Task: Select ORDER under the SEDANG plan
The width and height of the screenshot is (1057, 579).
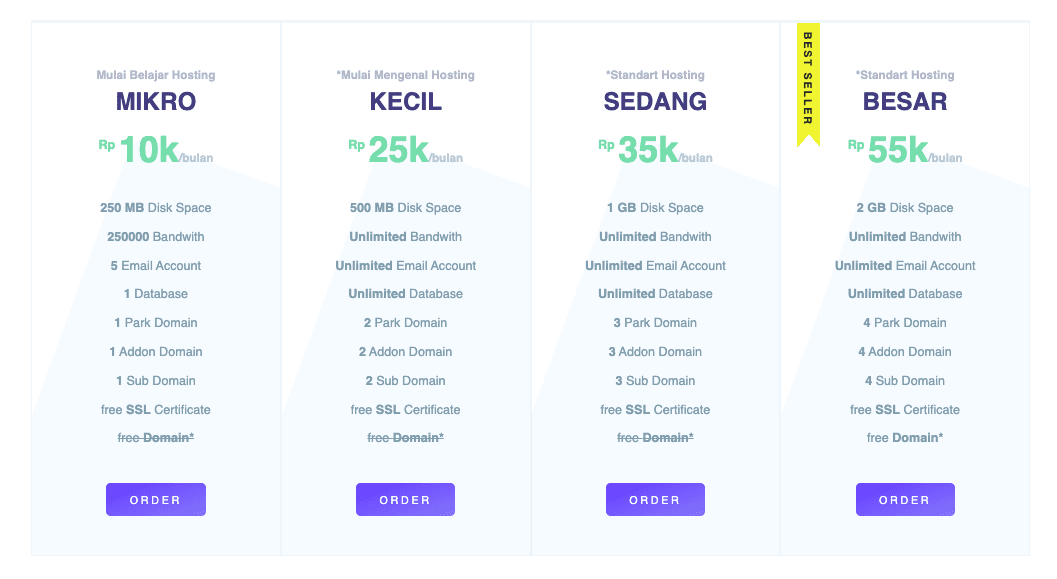Action: [x=655, y=499]
